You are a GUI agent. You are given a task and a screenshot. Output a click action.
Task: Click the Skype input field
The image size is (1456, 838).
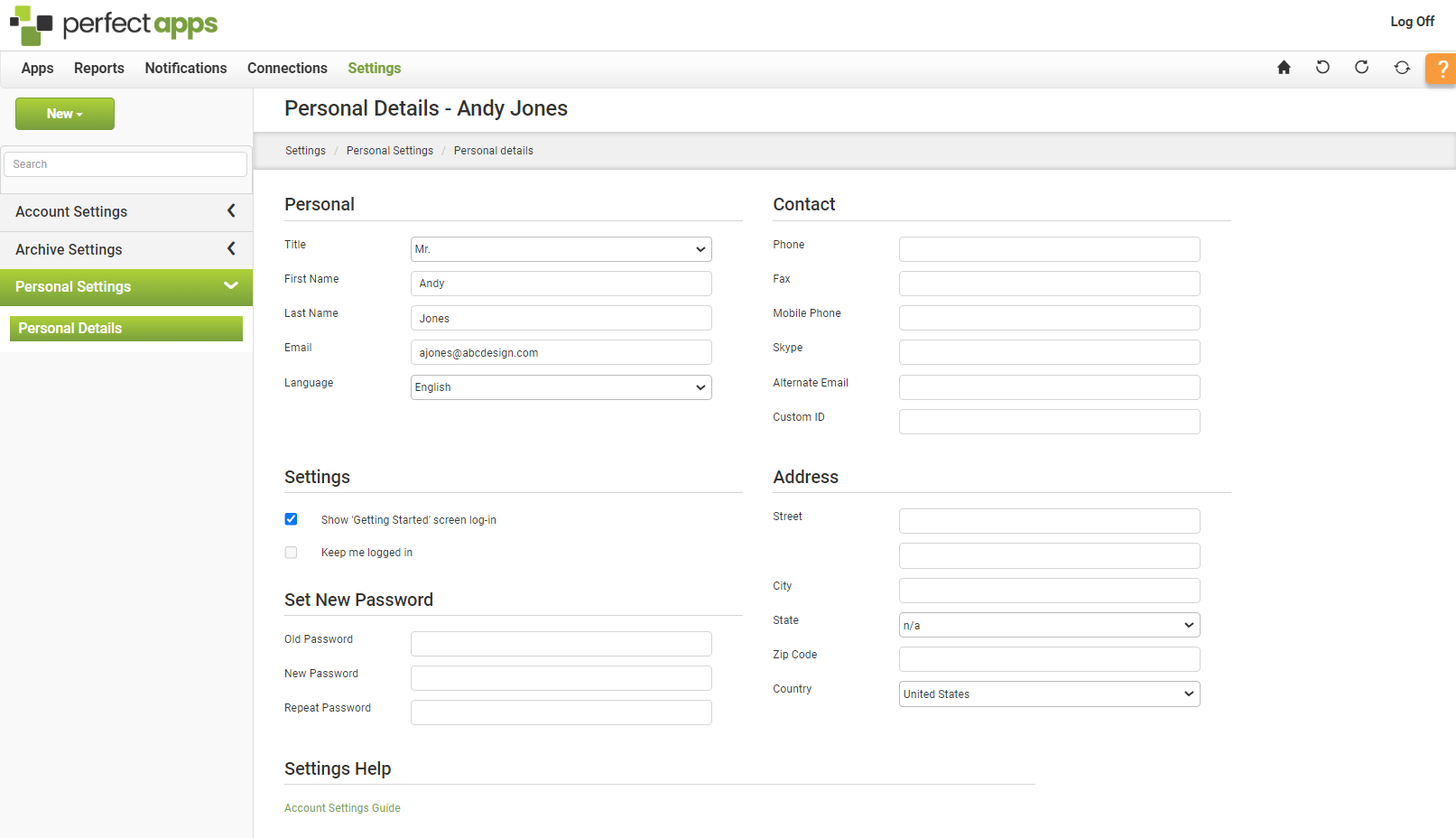(x=1050, y=352)
